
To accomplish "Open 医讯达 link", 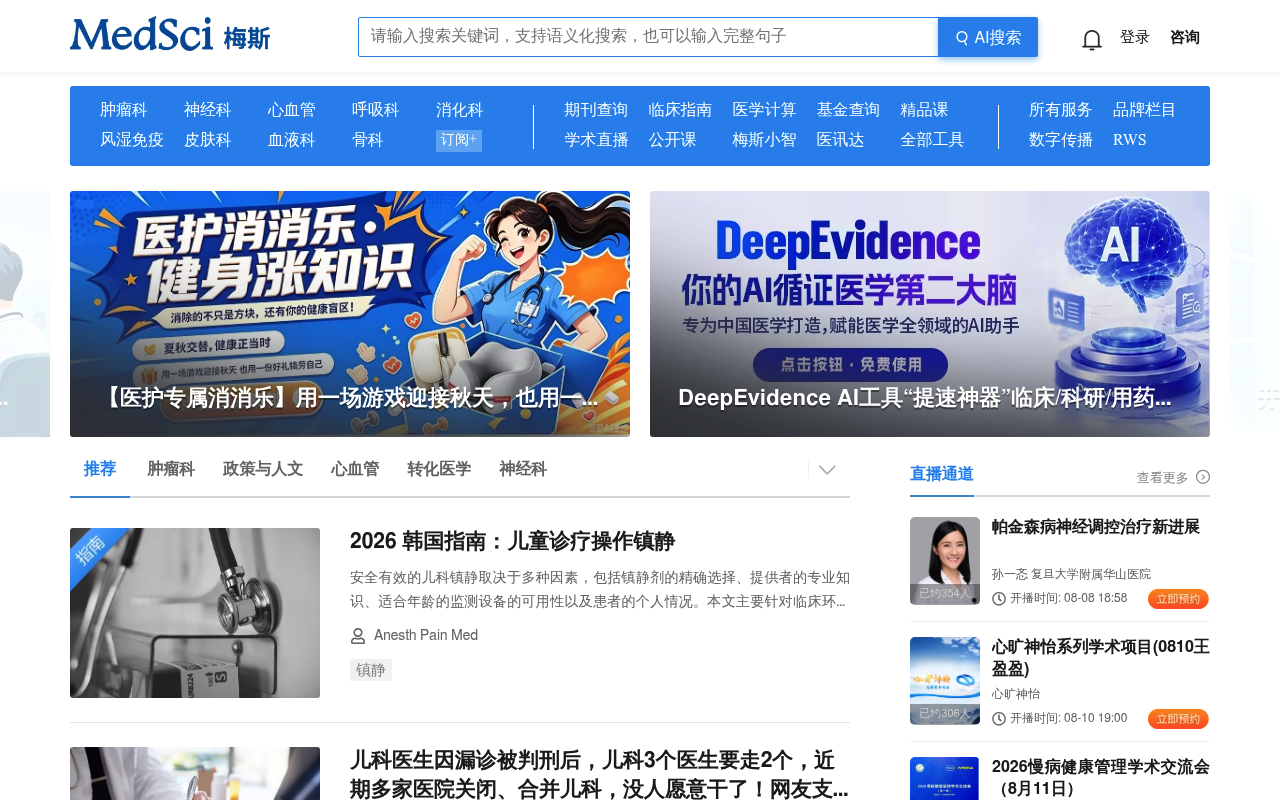I will coord(840,140).
